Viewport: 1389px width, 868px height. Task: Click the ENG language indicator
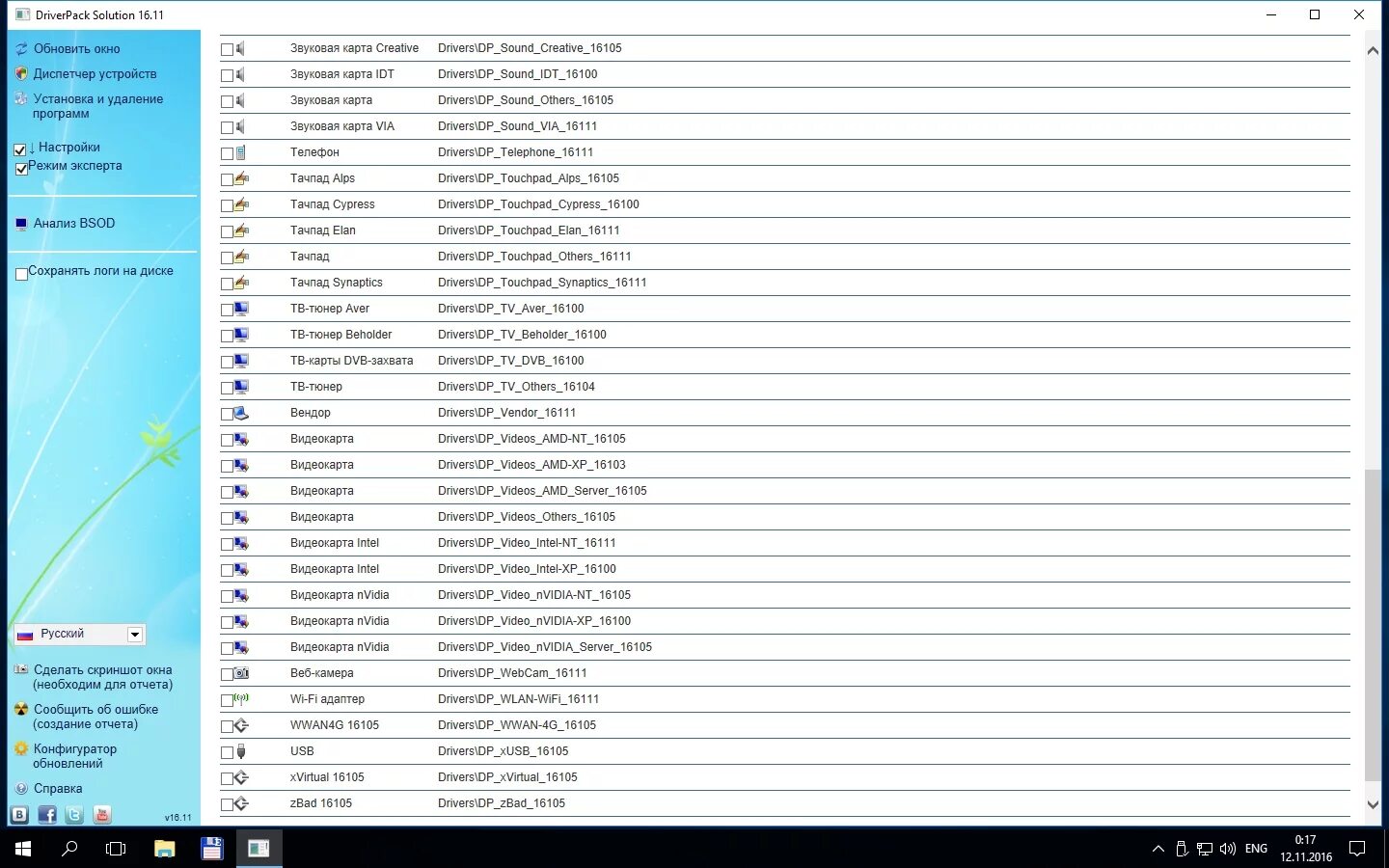click(1256, 849)
